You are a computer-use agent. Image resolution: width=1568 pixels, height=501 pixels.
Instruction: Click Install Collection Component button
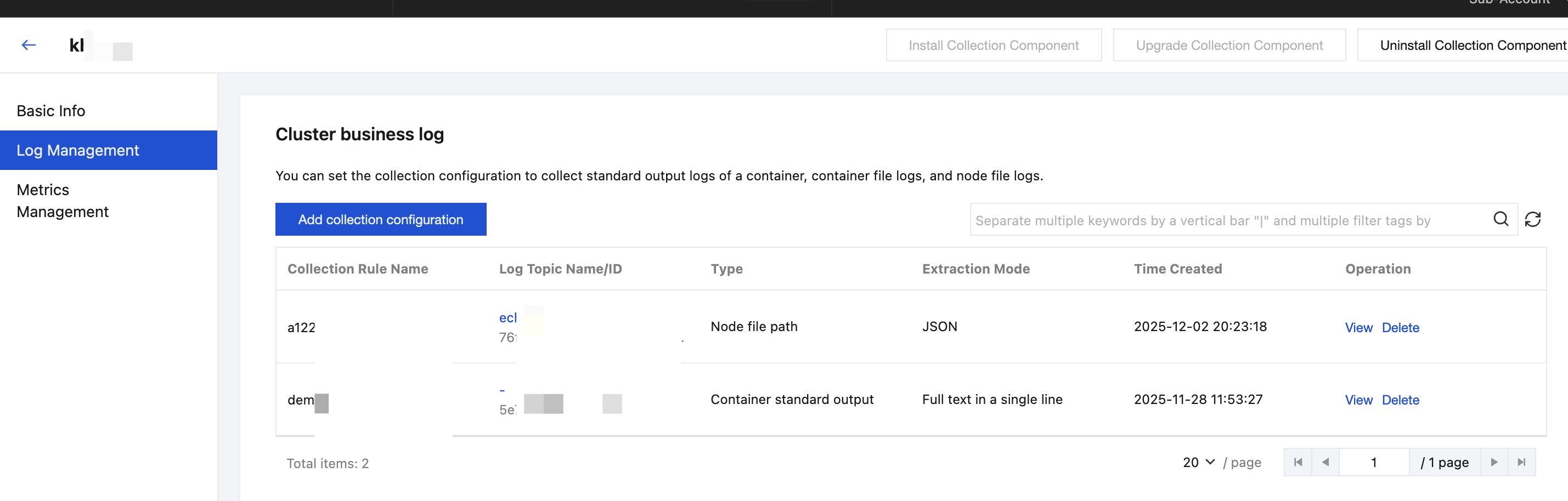click(x=994, y=45)
